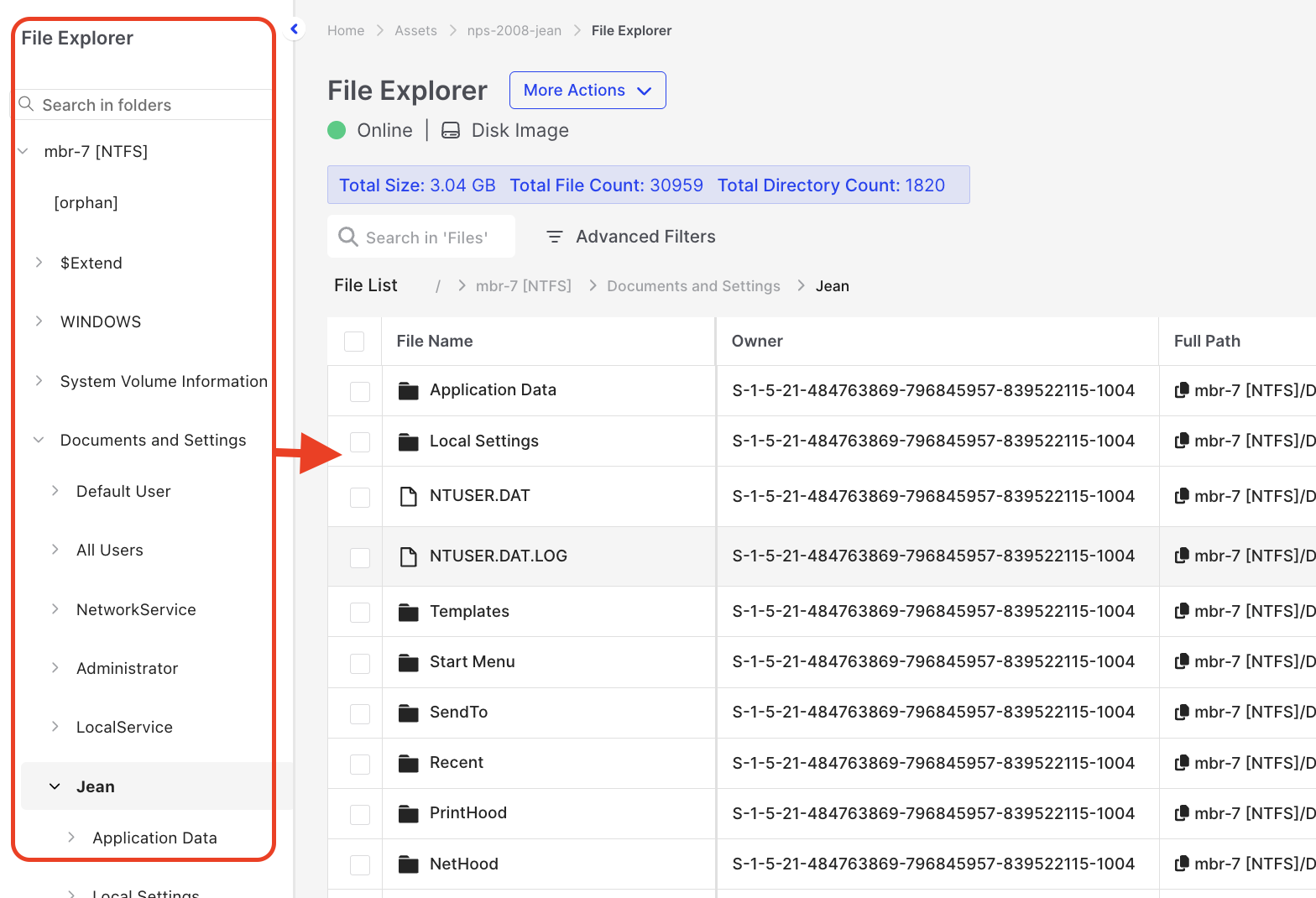Click the magnifier icon in folder search
The width and height of the screenshot is (1316, 898).
pos(27,104)
